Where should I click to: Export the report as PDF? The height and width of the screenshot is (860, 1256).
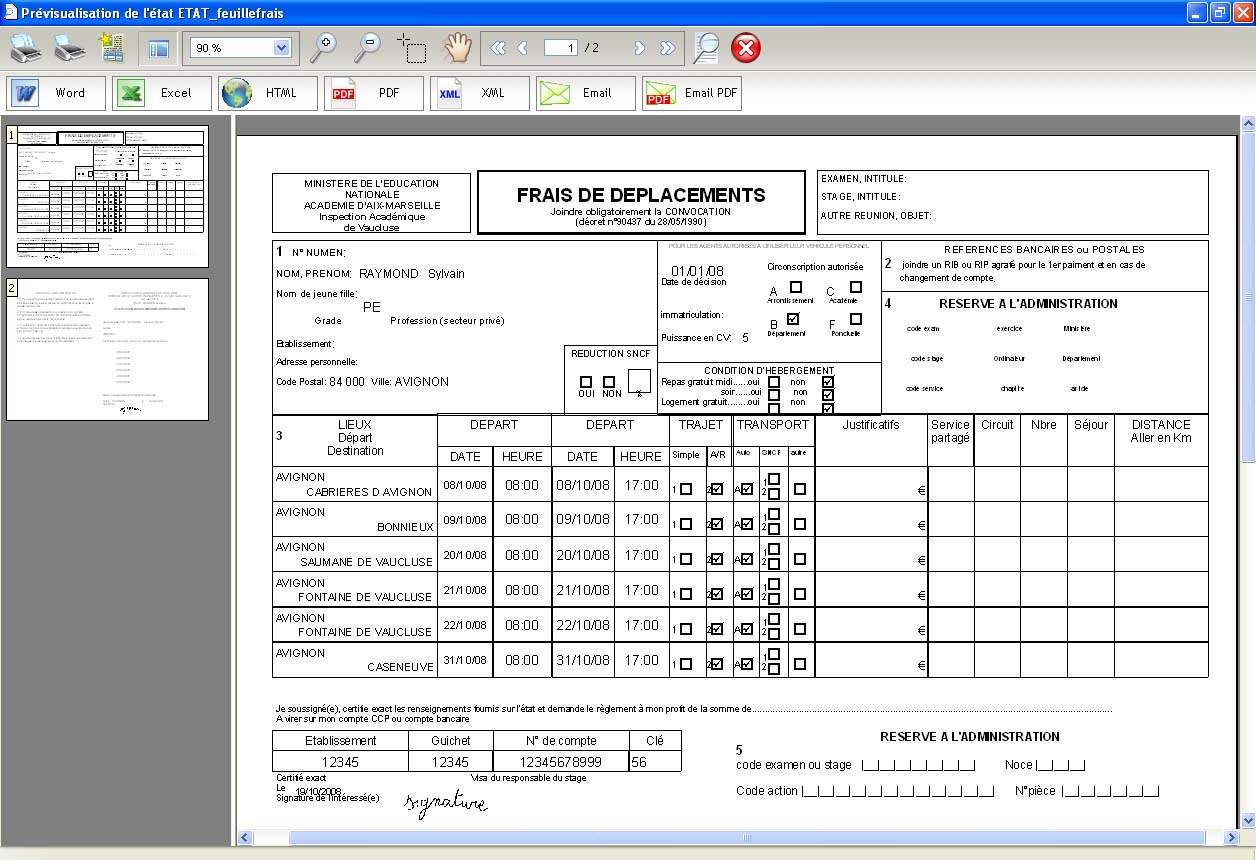point(374,93)
